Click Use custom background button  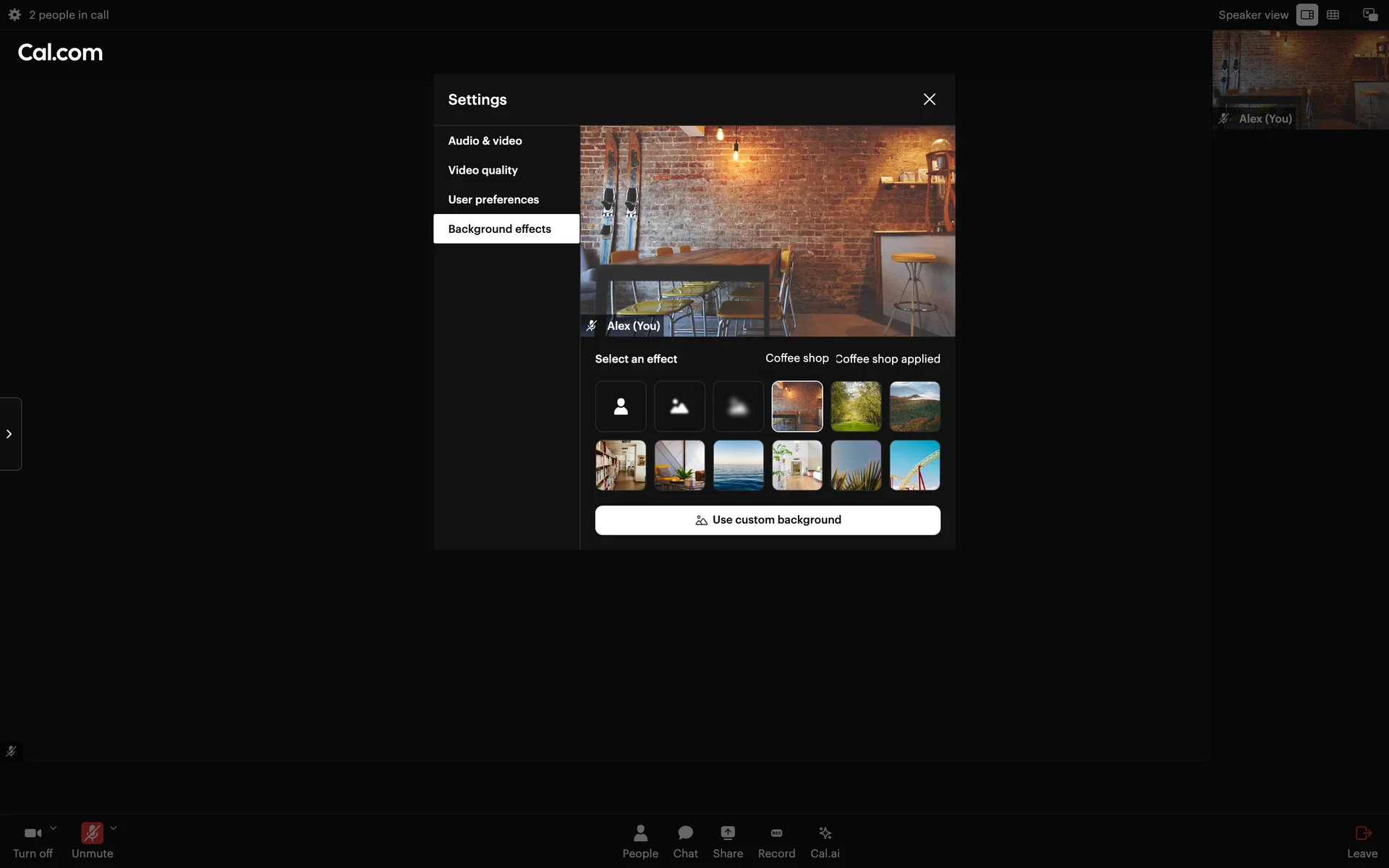click(x=767, y=520)
